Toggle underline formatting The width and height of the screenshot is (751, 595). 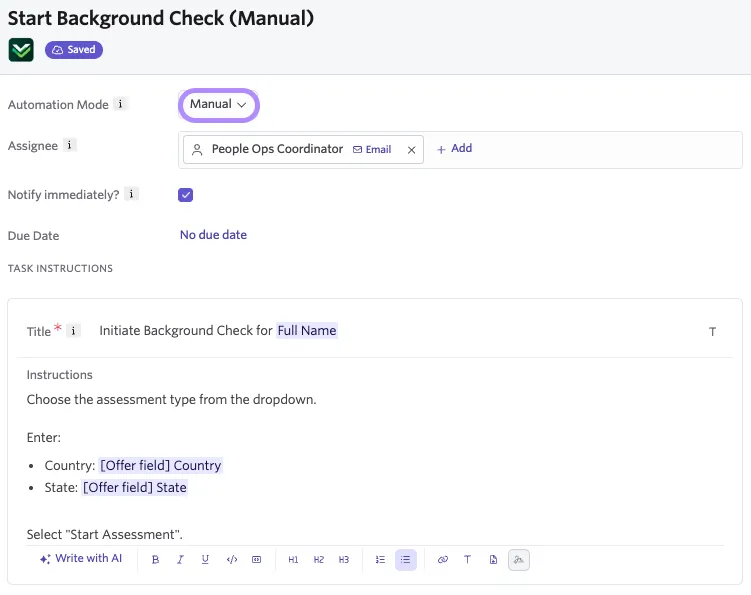pyautogui.click(x=205, y=560)
